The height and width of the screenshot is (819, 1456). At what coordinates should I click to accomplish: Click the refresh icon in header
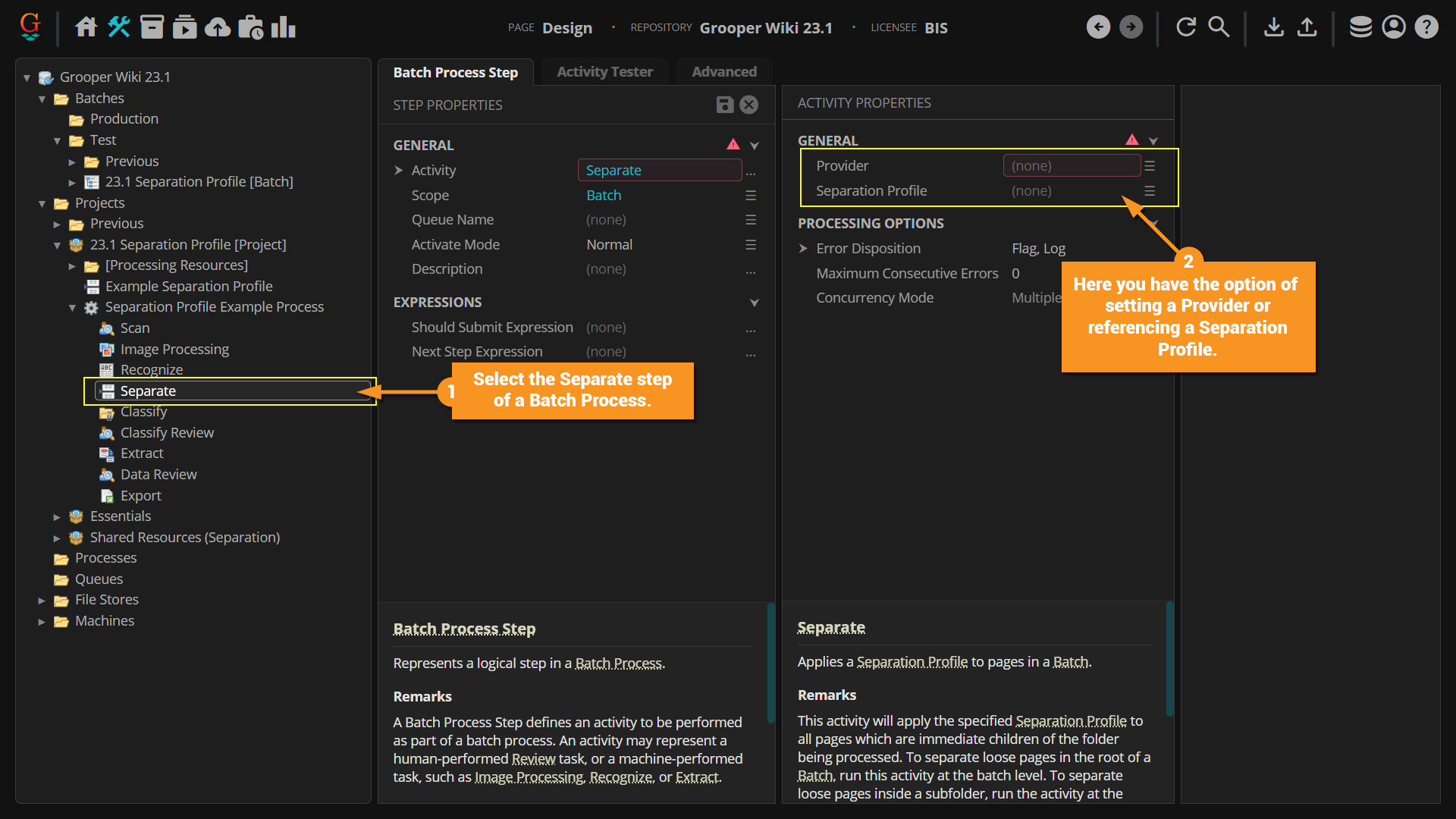click(x=1185, y=27)
